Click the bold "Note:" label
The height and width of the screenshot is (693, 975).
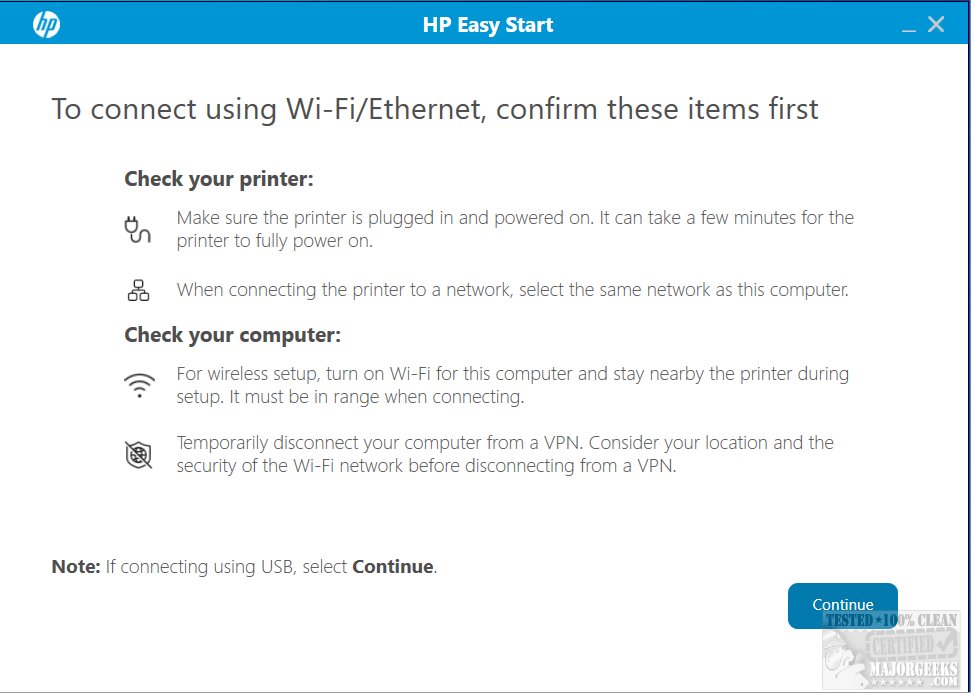(x=76, y=567)
